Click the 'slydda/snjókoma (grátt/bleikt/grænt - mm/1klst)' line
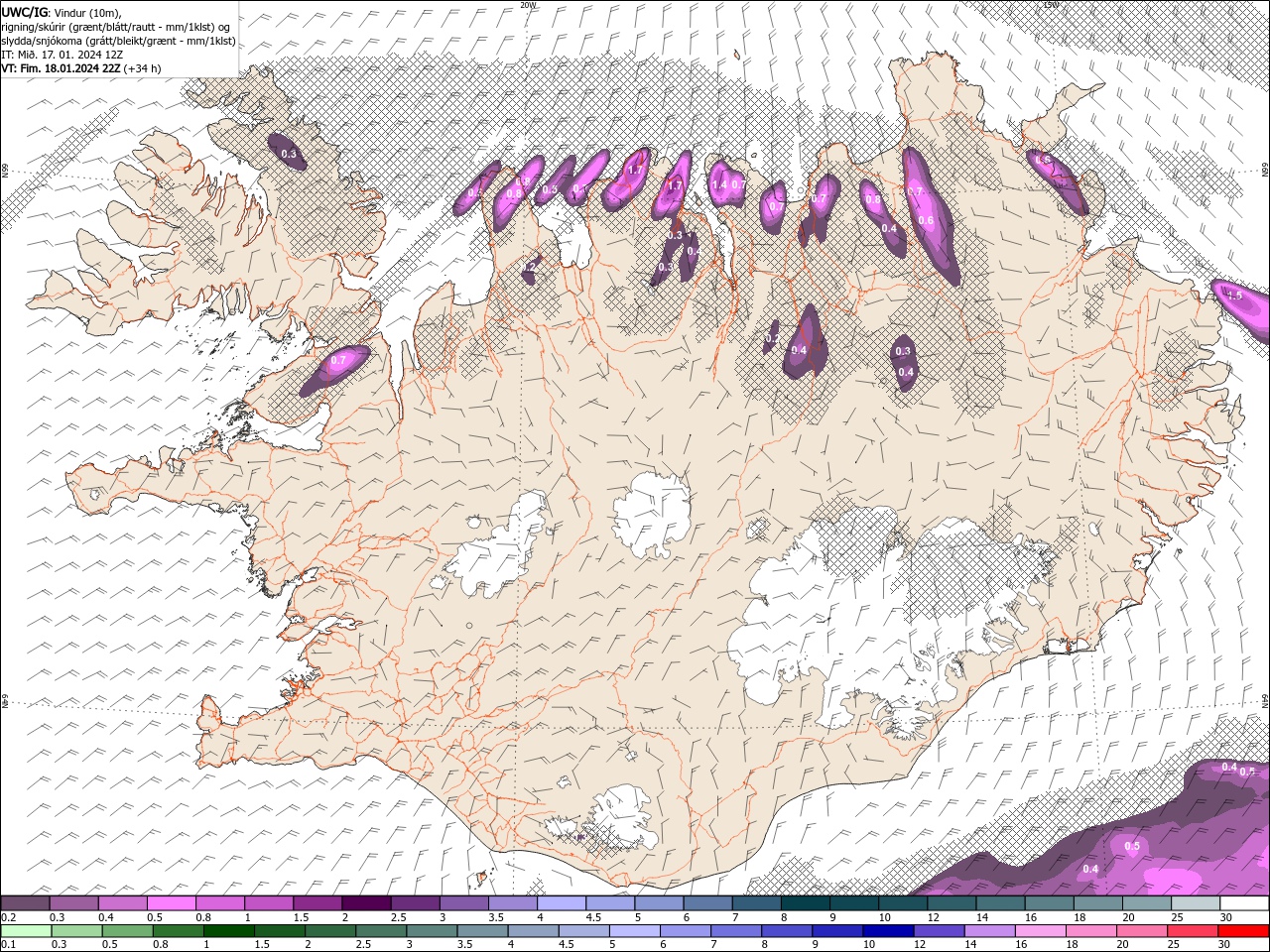This screenshot has height=952, width=1270. click(x=118, y=41)
